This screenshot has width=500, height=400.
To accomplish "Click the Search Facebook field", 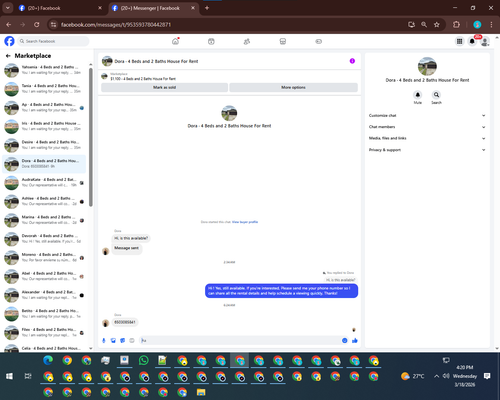I will pos(53,41).
